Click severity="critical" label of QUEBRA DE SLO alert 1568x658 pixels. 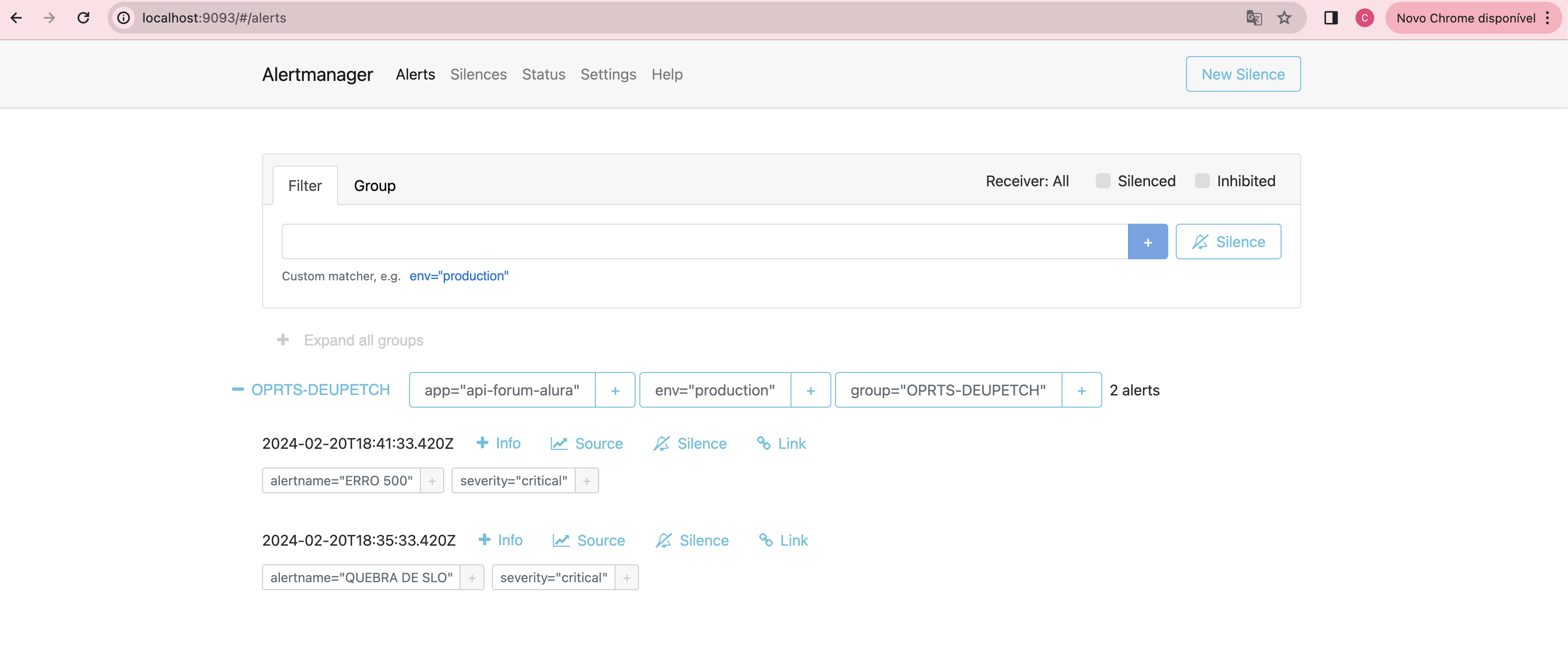(553, 578)
